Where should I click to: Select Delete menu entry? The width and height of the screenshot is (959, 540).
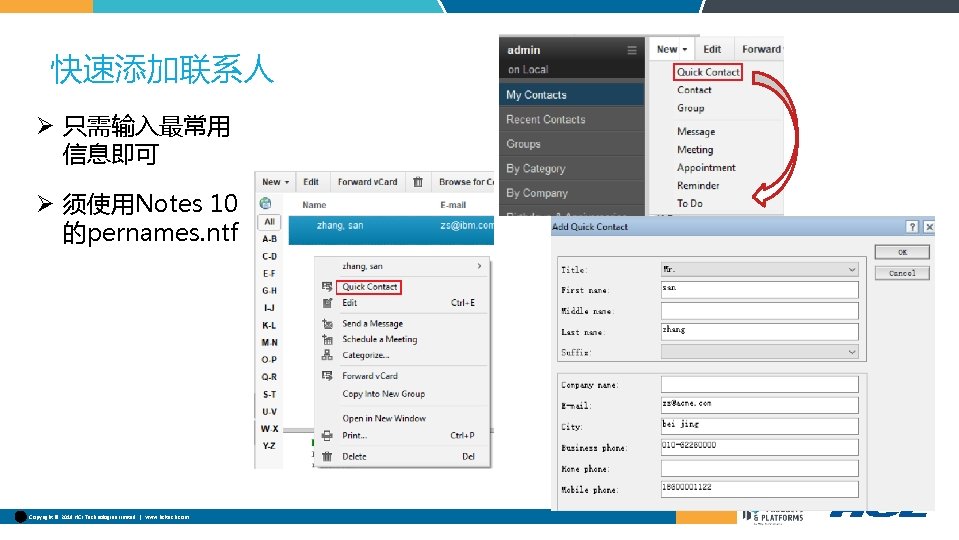[x=354, y=456]
